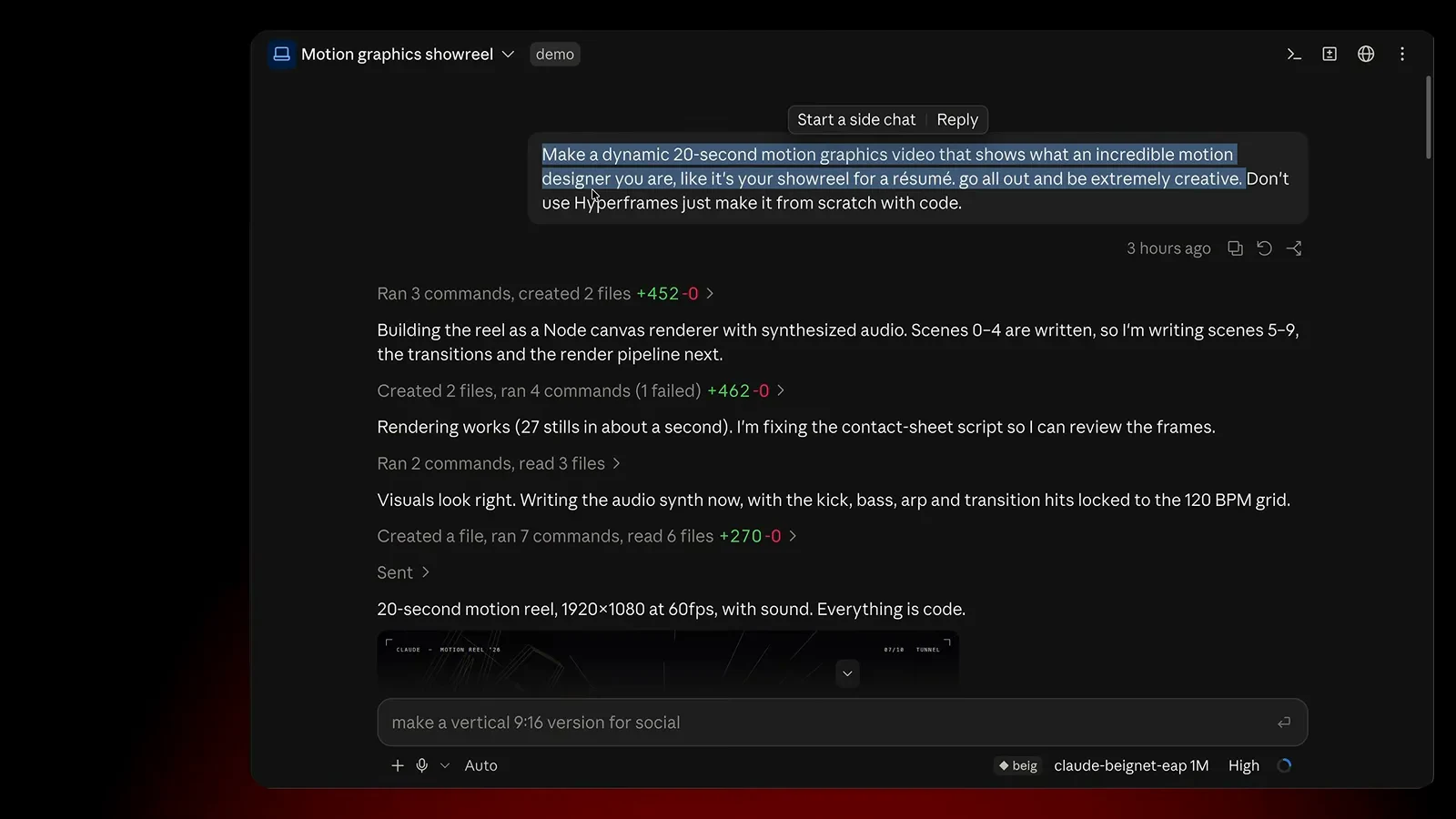The width and height of the screenshot is (1456, 819).
Task: Click the loading spinner icon
Action: 1284,766
